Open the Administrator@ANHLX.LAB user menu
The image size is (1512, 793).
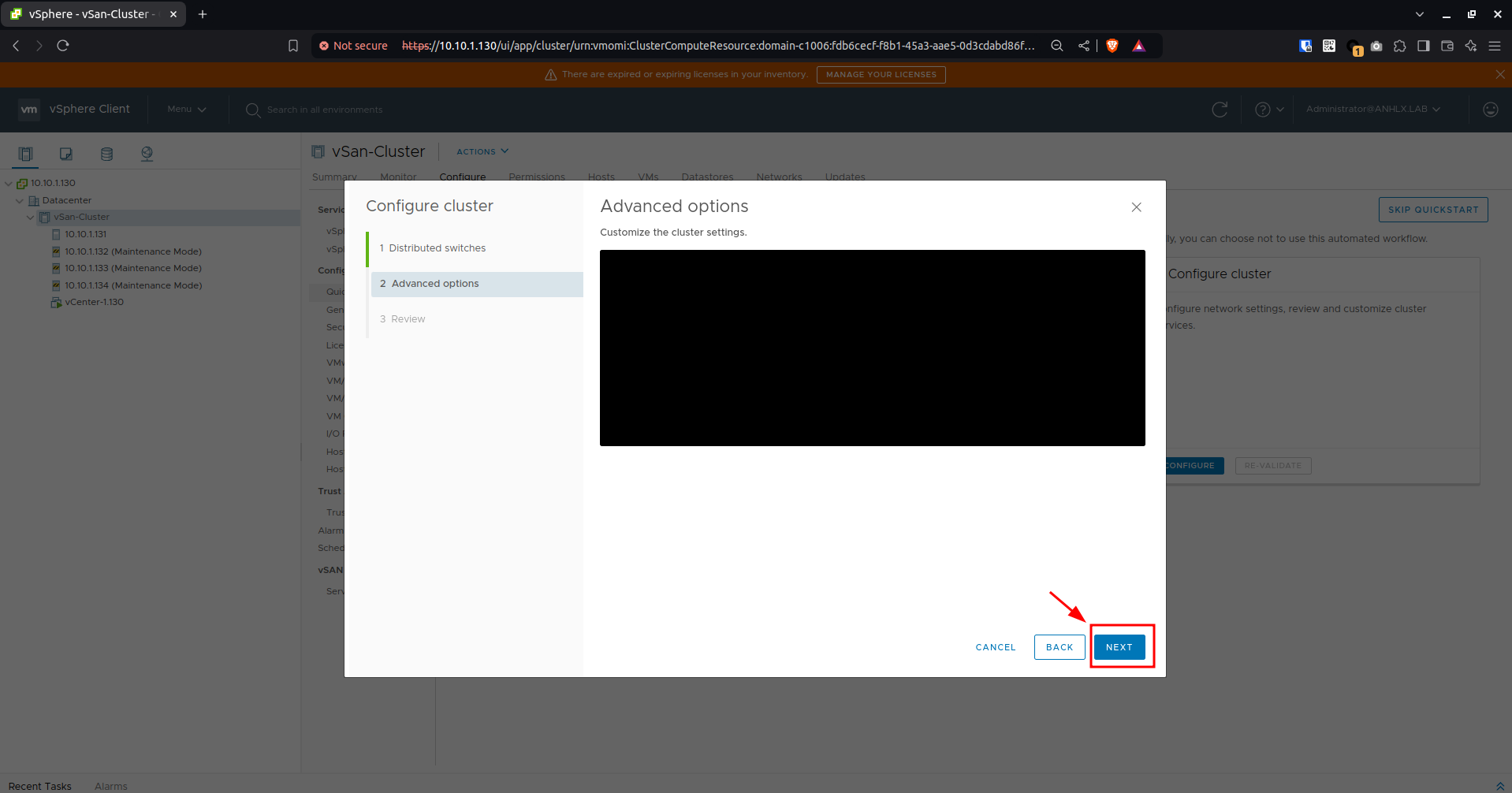1372,109
